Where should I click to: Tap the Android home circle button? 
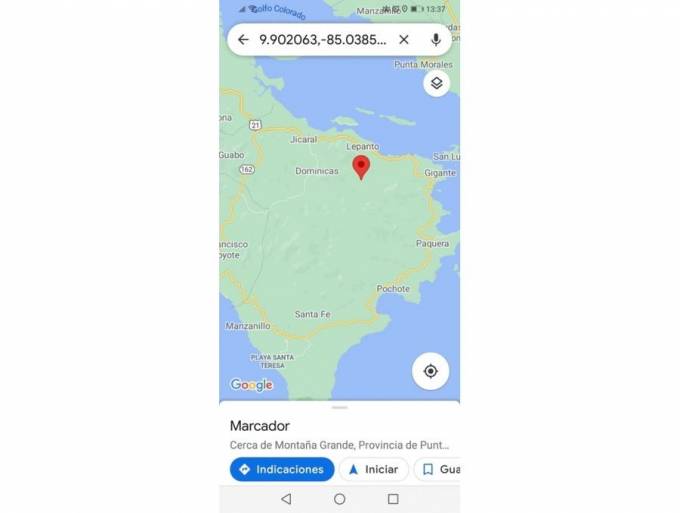(x=340, y=499)
